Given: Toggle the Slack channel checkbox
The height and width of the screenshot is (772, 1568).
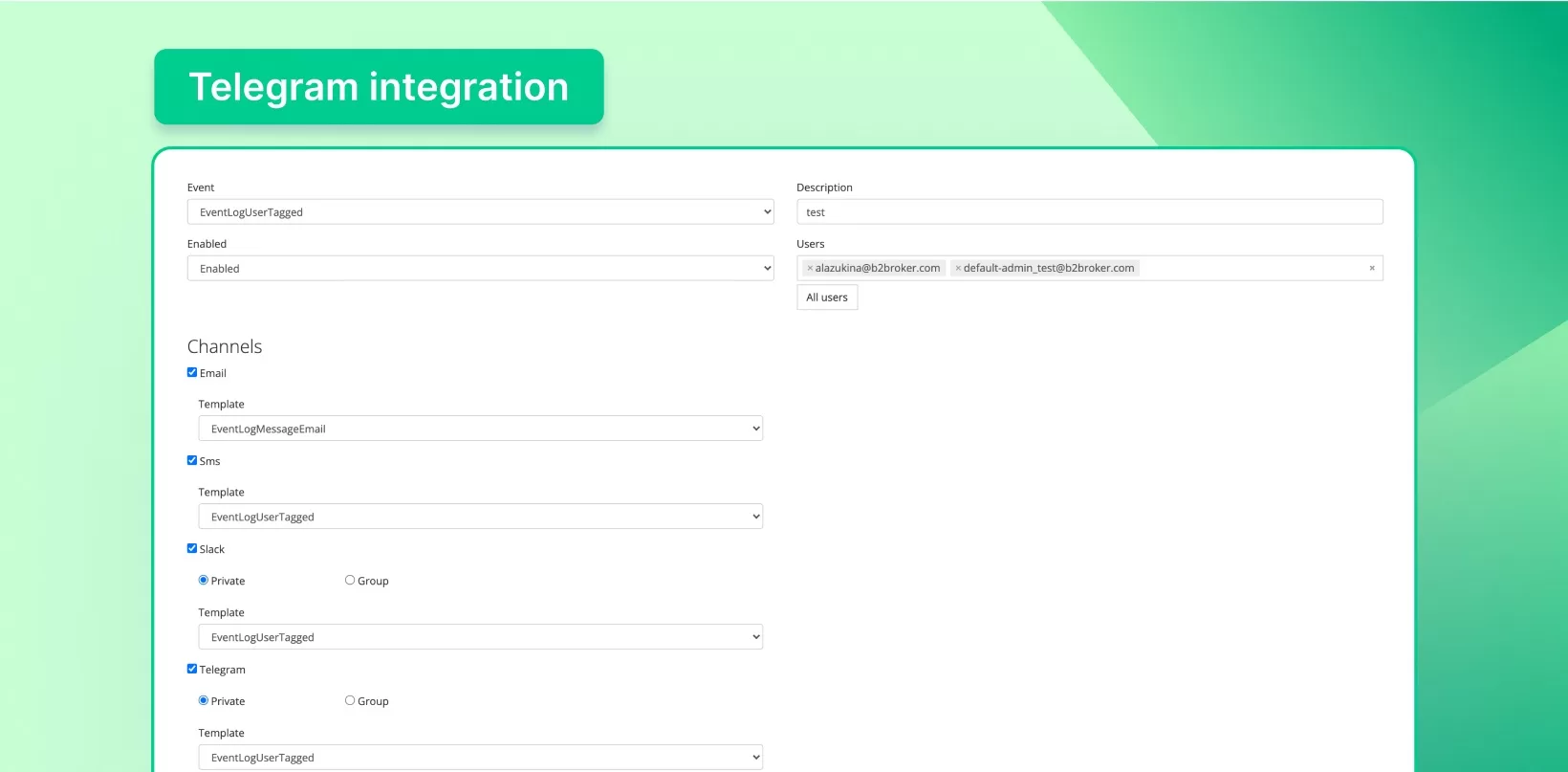Looking at the screenshot, I should point(192,548).
